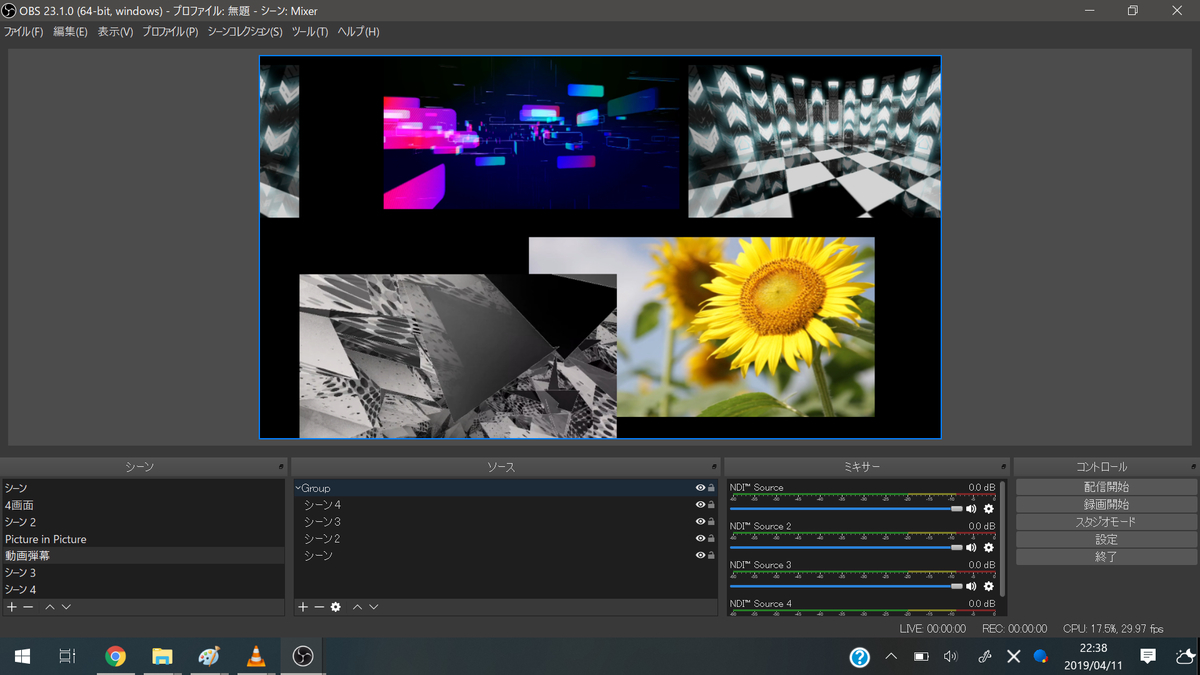The image size is (1200, 675).
Task: Open NDI Source audio settings gear
Action: point(989,509)
